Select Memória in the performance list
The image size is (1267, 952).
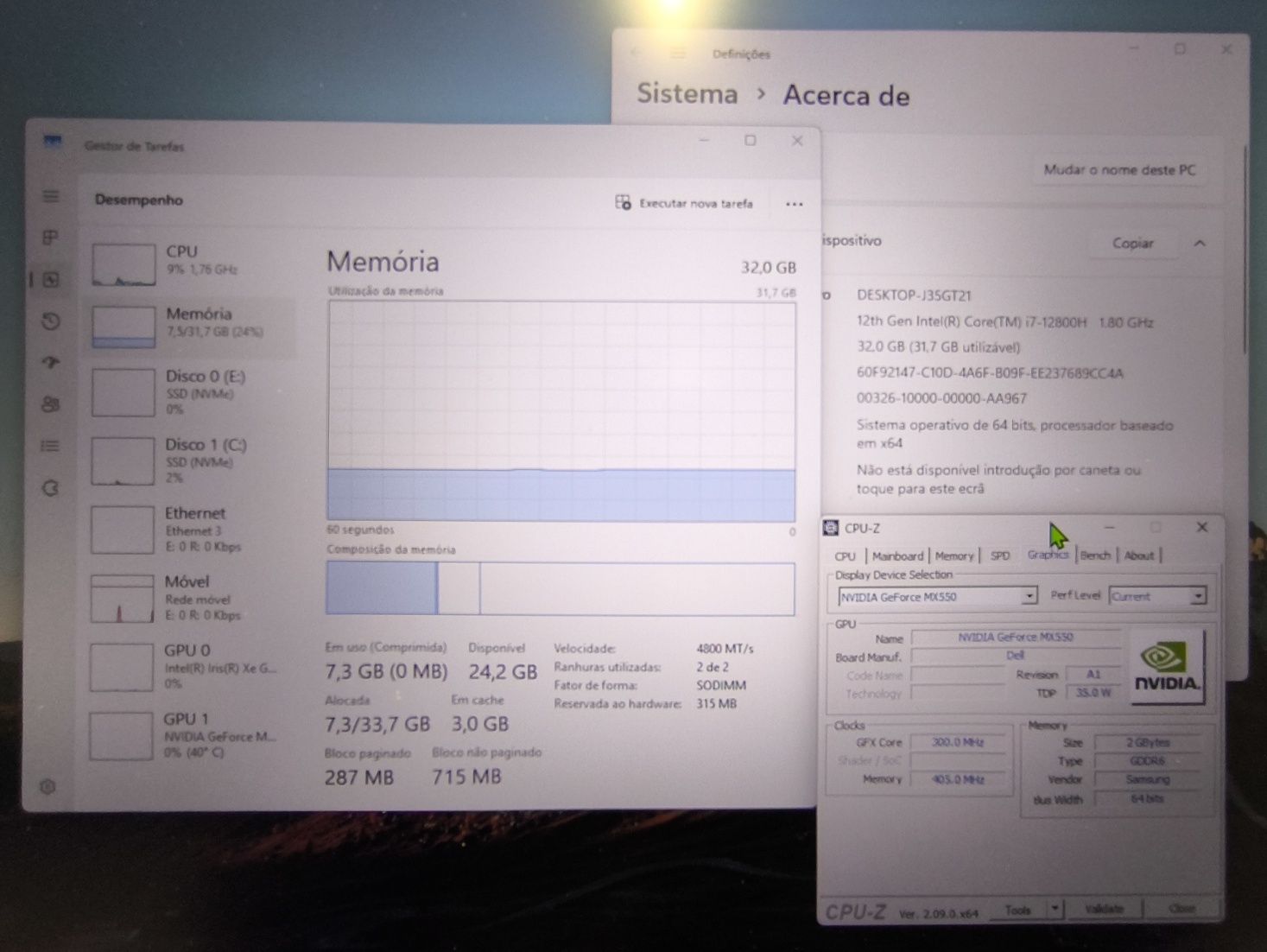point(192,327)
